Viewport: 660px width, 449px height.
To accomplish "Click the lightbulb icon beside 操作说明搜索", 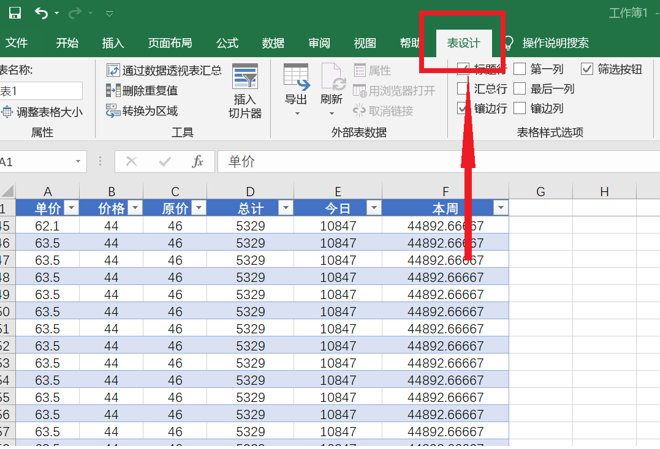I will 508,43.
